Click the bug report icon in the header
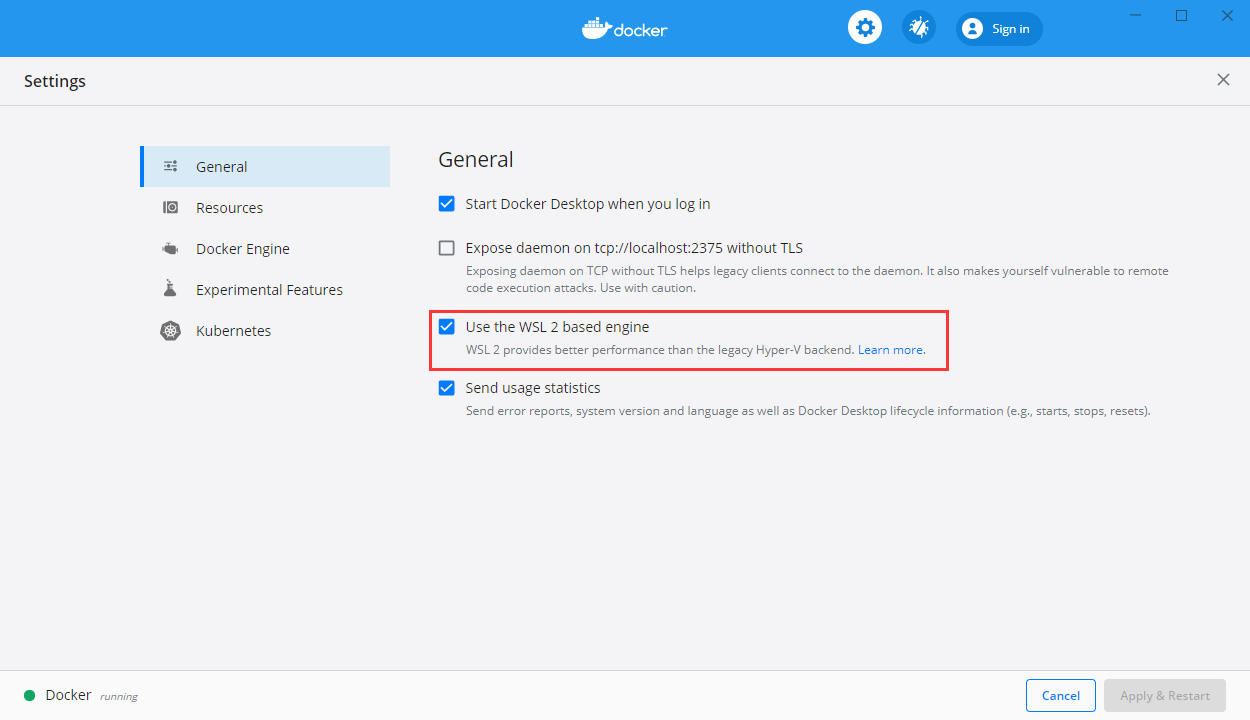Image resolution: width=1250 pixels, height=720 pixels. point(918,27)
